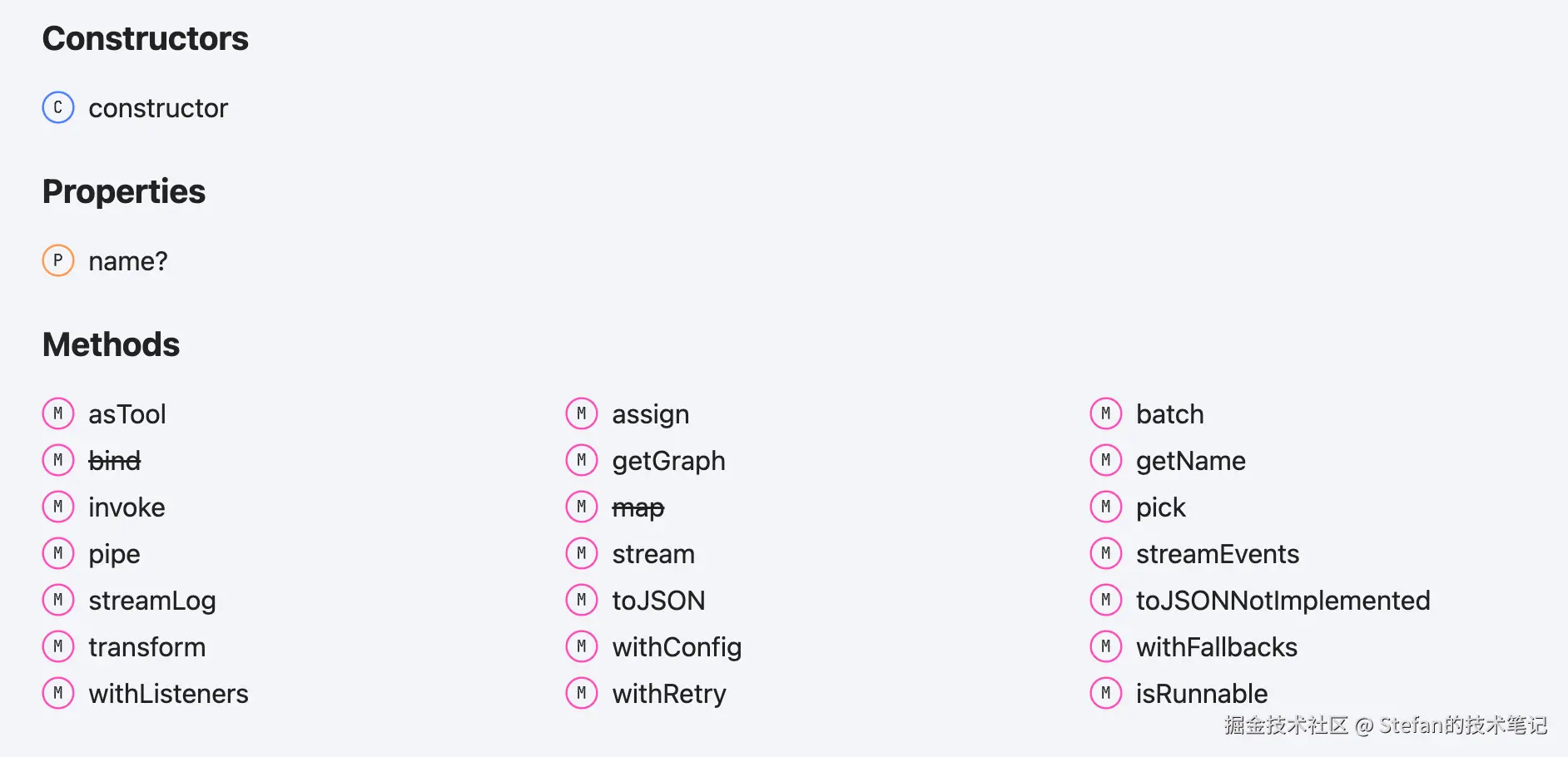Click the orange P icon beside name?
Viewport: 1568px width, 757px height.
point(58,260)
